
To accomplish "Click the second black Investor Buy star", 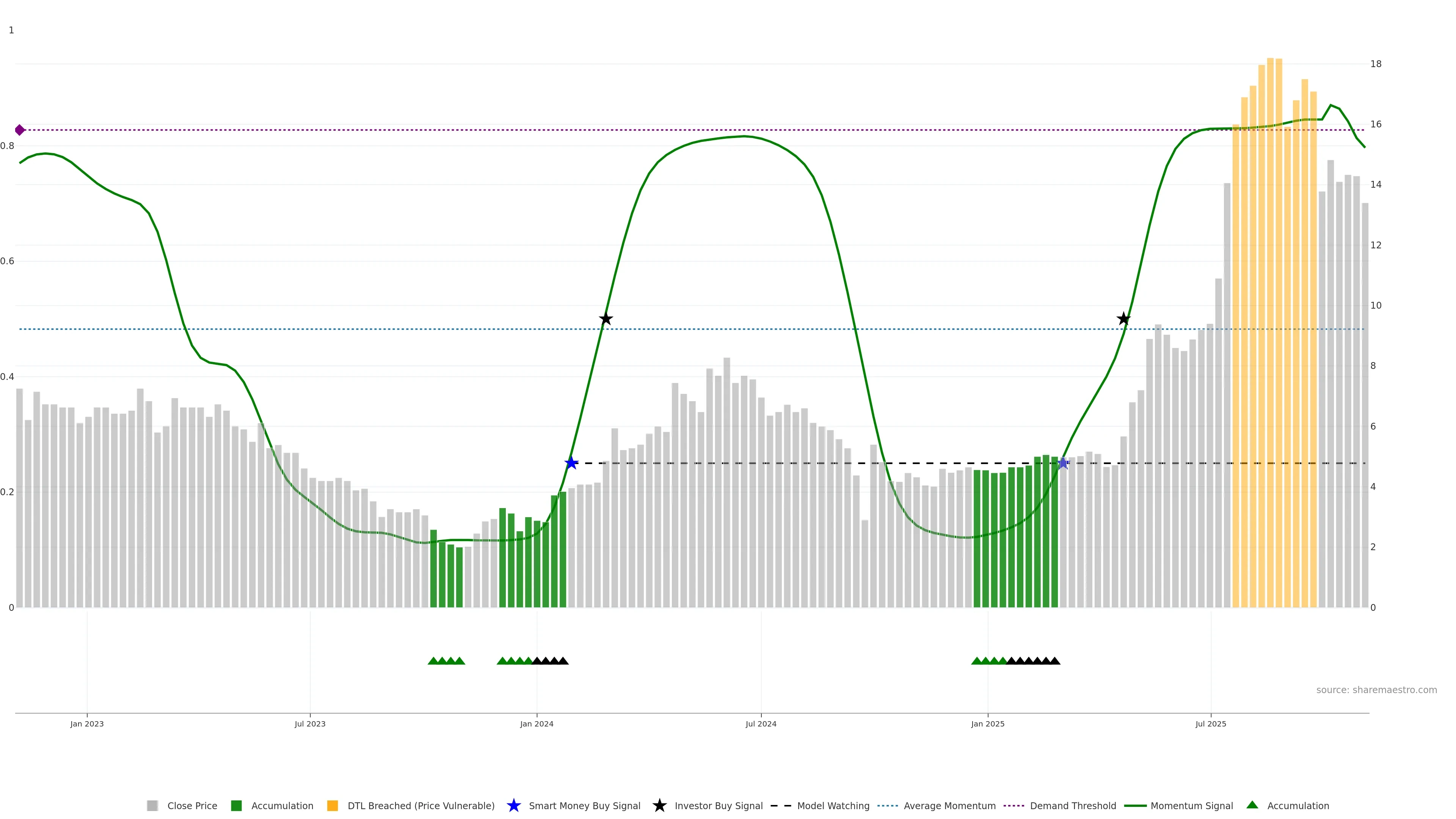I will [x=1123, y=319].
